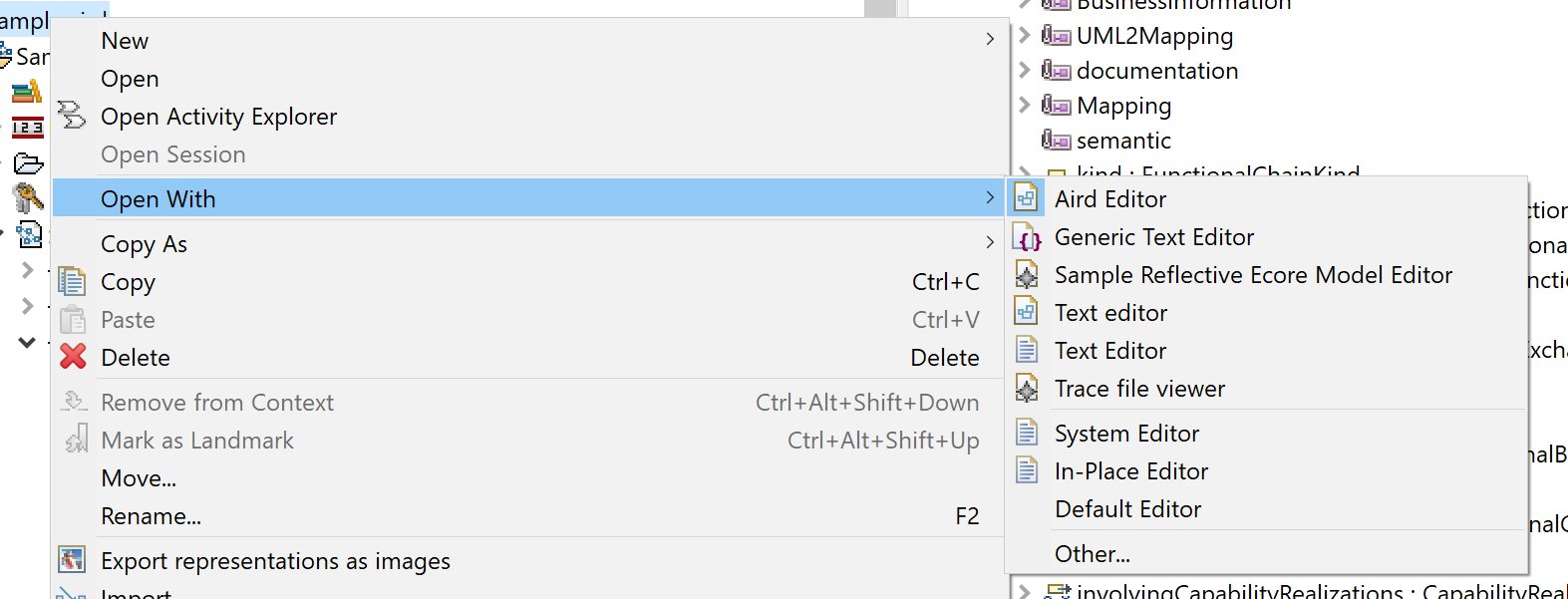1568x599 pixels.
Task: Choose Default Editor from Open With
Action: [x=1127, y=509]
